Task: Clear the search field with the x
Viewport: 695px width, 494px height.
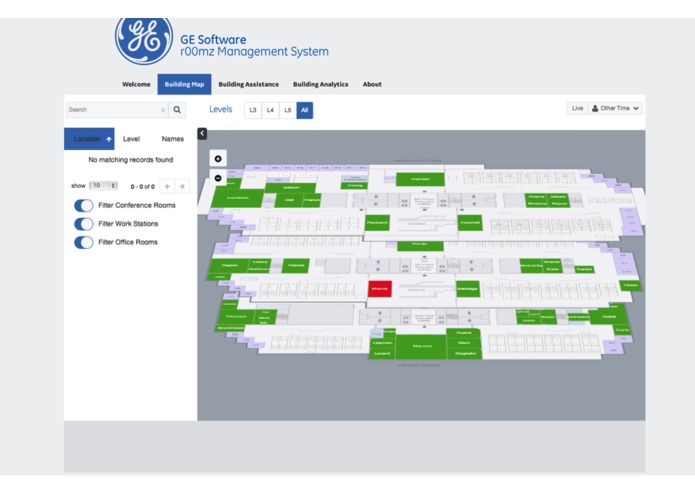Action: click(x=163, y=110)
